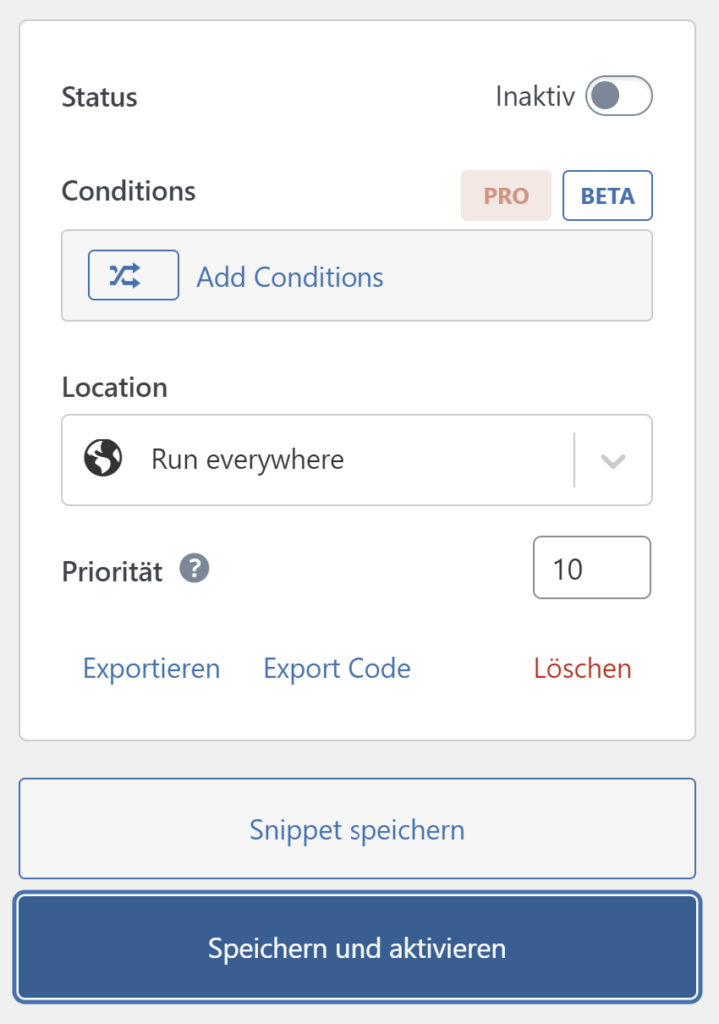The width and height of the screenshot is (719, 1024).
Task: Open Add Conditions
Action: 289,276
